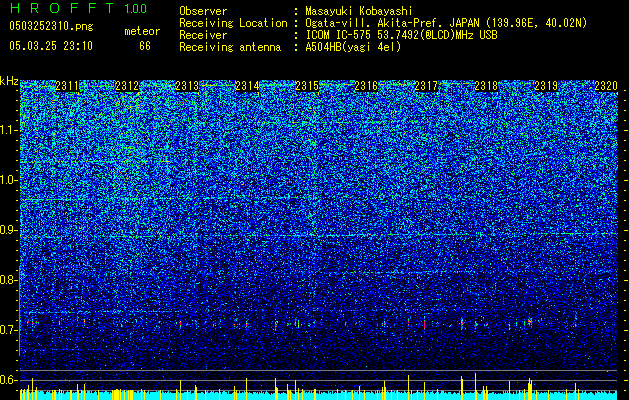Screen dimensions: 629x400
Task: Click the 2314 time marker
Action: tap(247, 86)
